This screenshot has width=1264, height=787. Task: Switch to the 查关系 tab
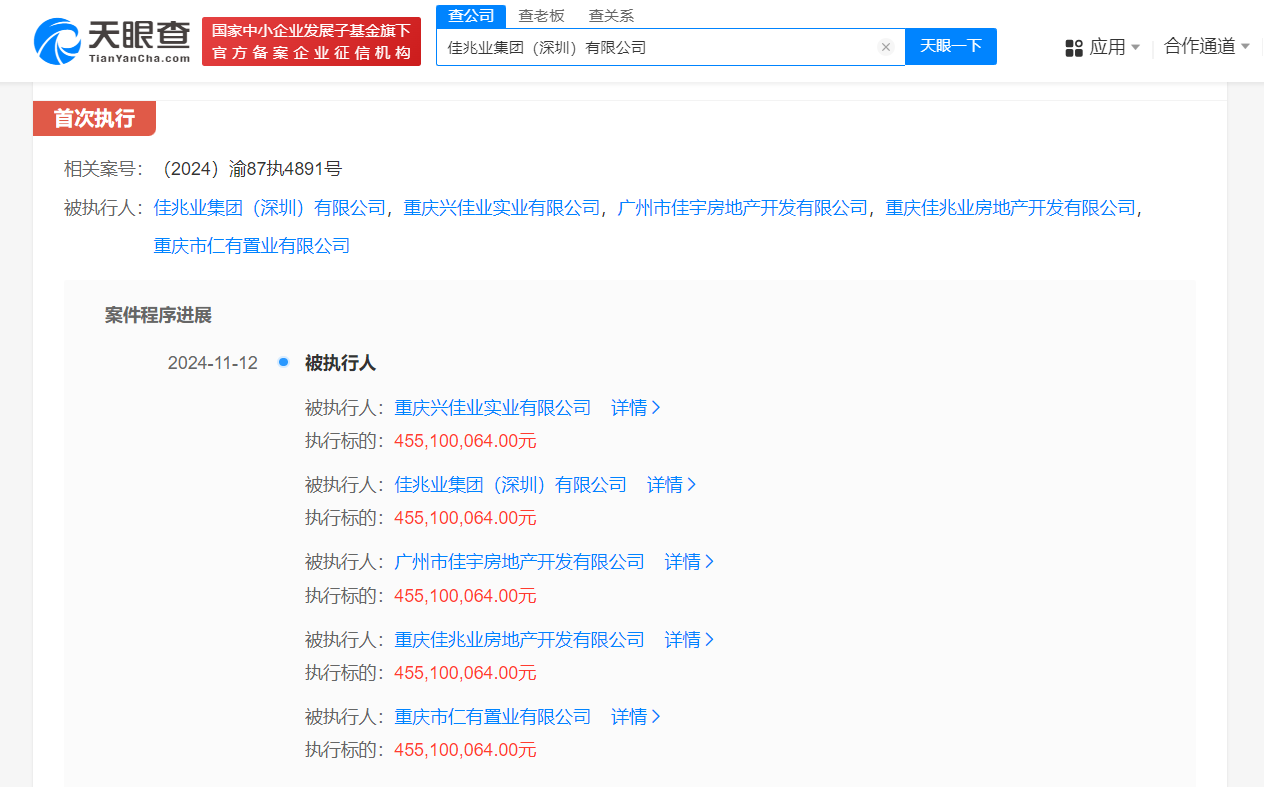[610, 15]
